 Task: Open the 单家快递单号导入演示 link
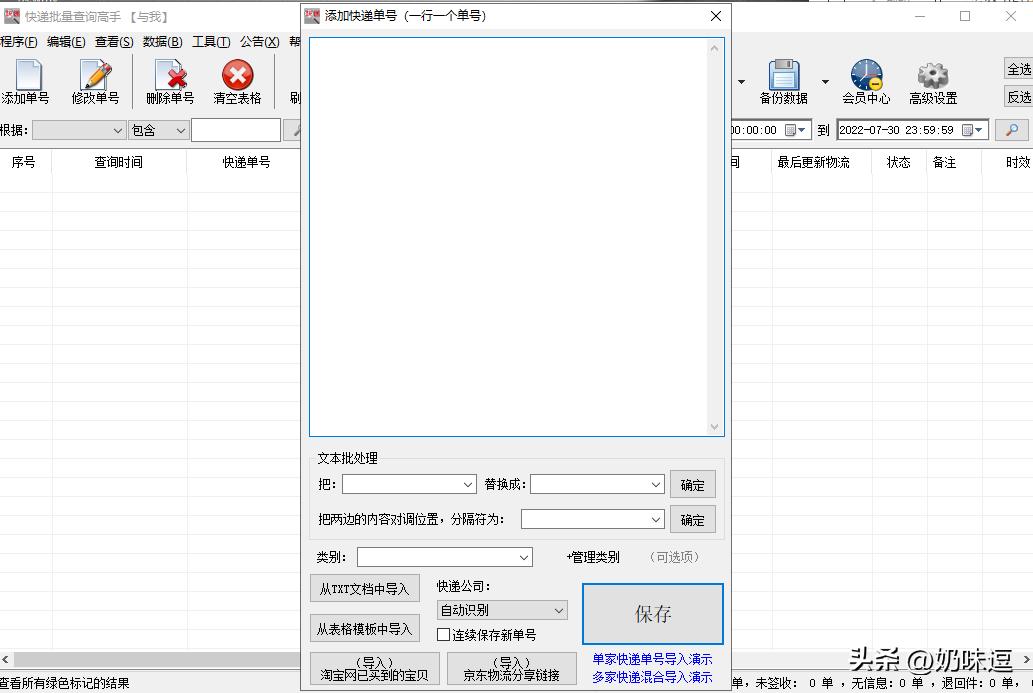click(650, 659)
